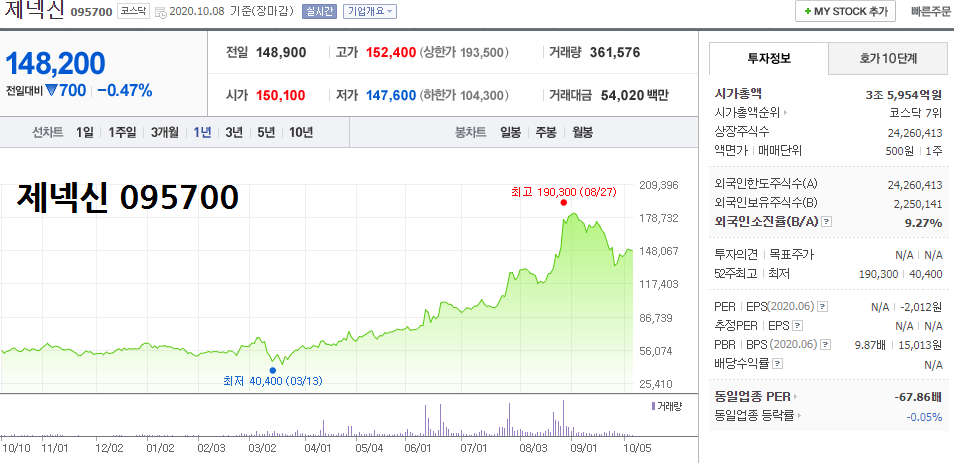
Task: Show the 월봉 candlestick chart
Action: point(582,132)
